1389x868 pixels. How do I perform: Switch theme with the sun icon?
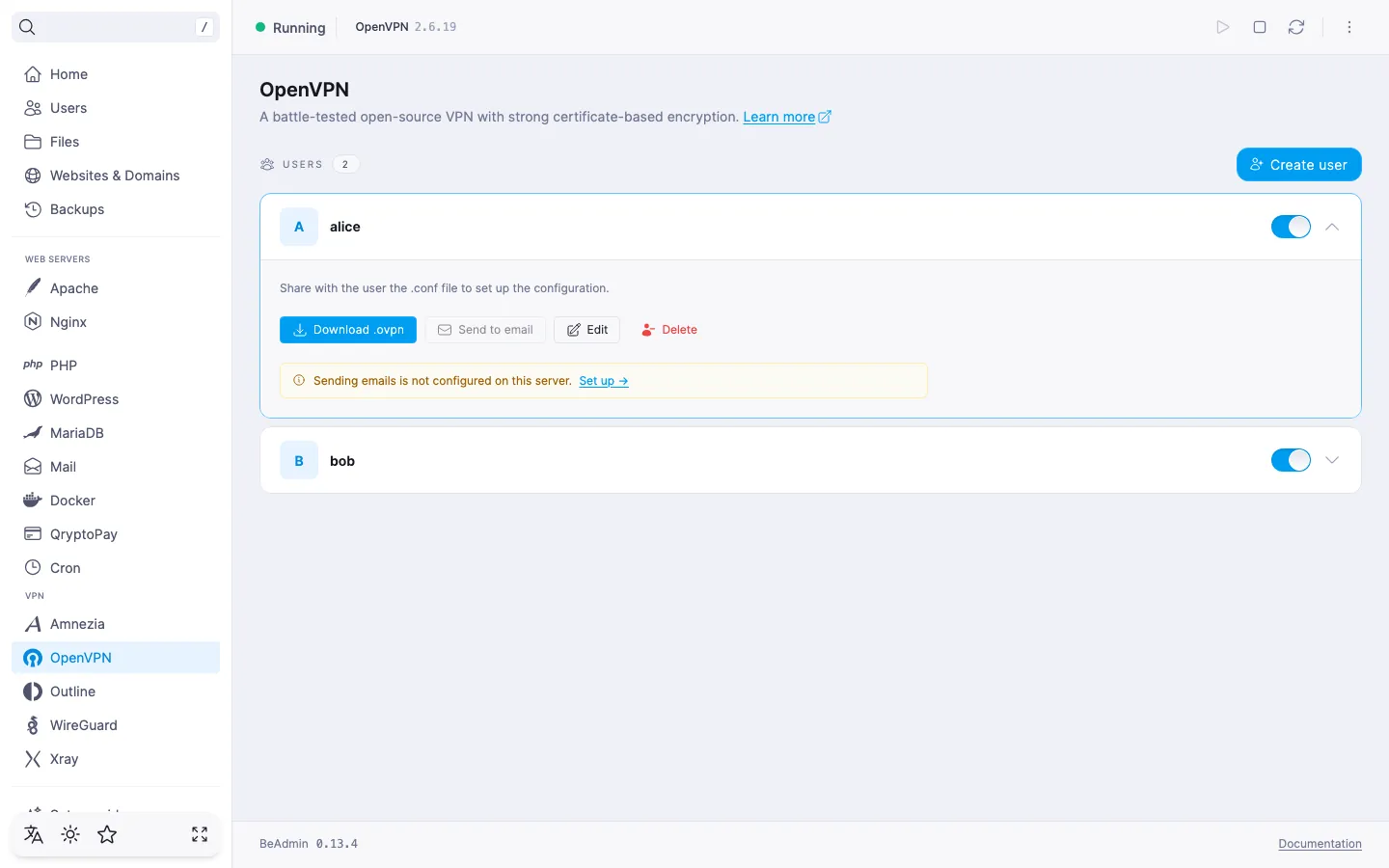(x=70, y=835)
